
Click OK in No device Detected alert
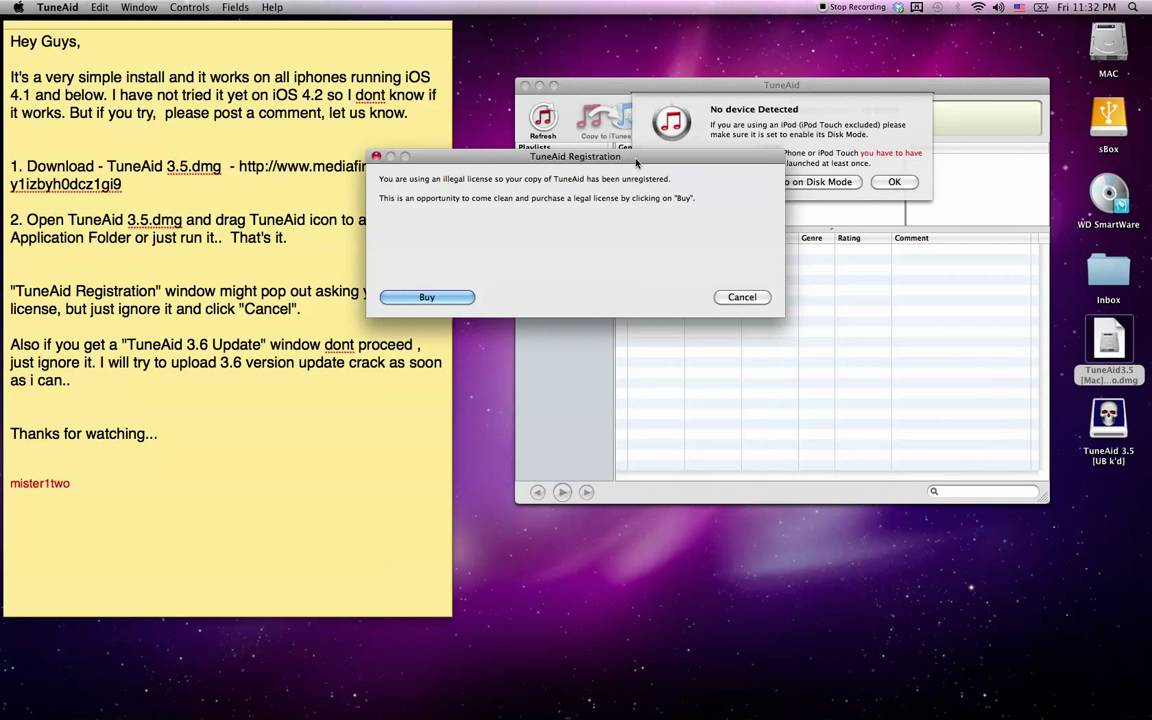894,182
